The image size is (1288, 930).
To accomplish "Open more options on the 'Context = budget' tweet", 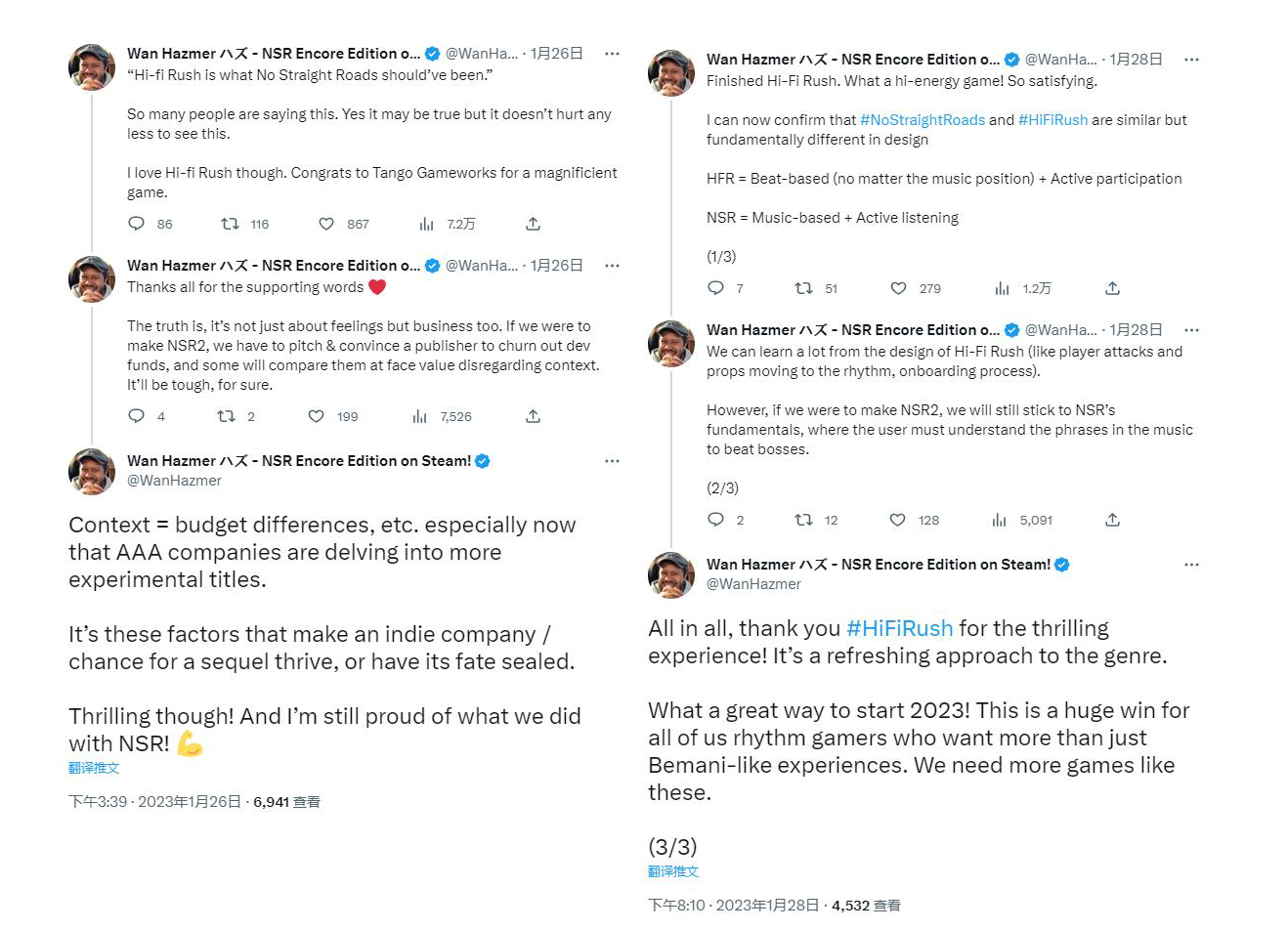I will tap(612, 461).
